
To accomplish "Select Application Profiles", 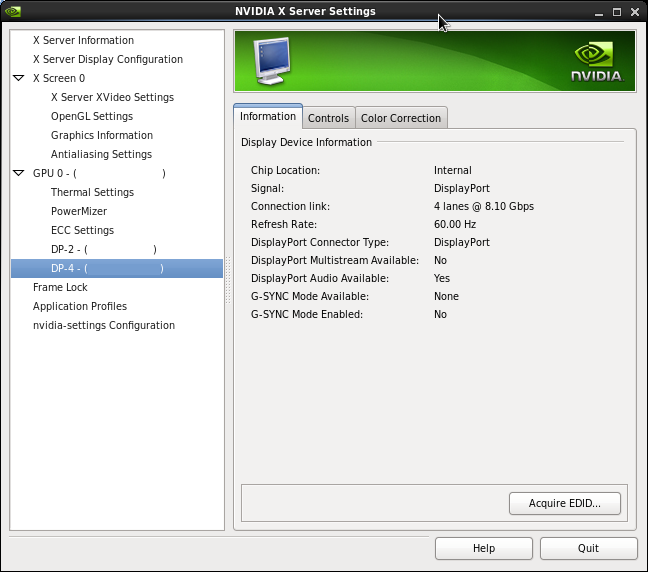I will 80,306.
